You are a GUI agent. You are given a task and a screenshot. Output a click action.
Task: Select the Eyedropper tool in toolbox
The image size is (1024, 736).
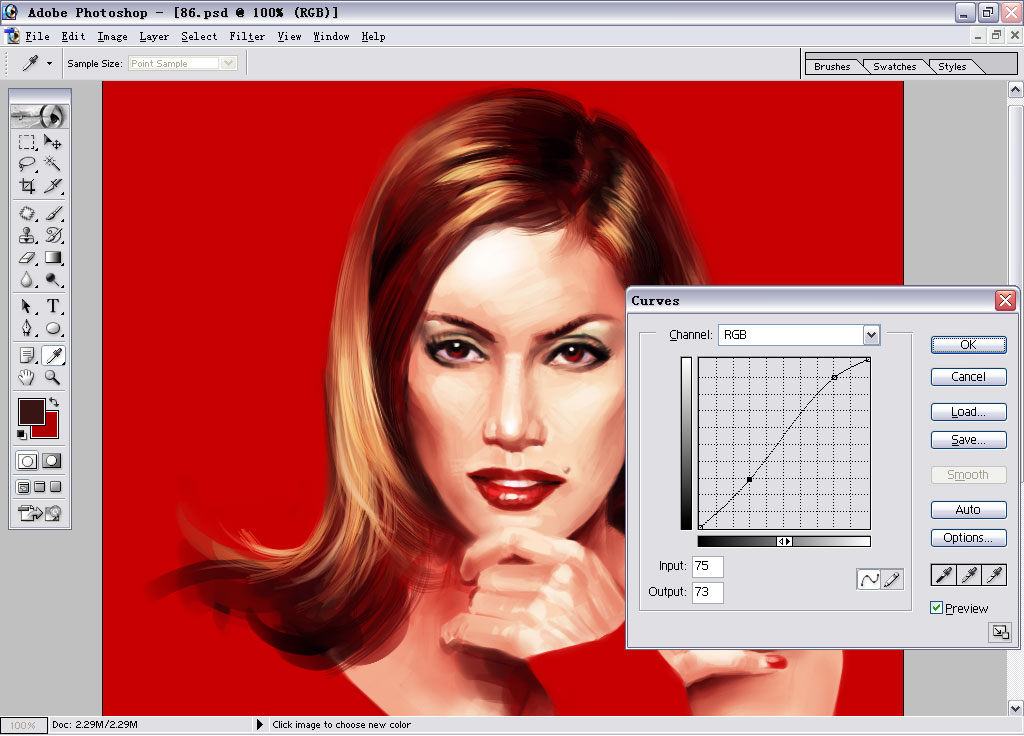(x=53, y=355)
